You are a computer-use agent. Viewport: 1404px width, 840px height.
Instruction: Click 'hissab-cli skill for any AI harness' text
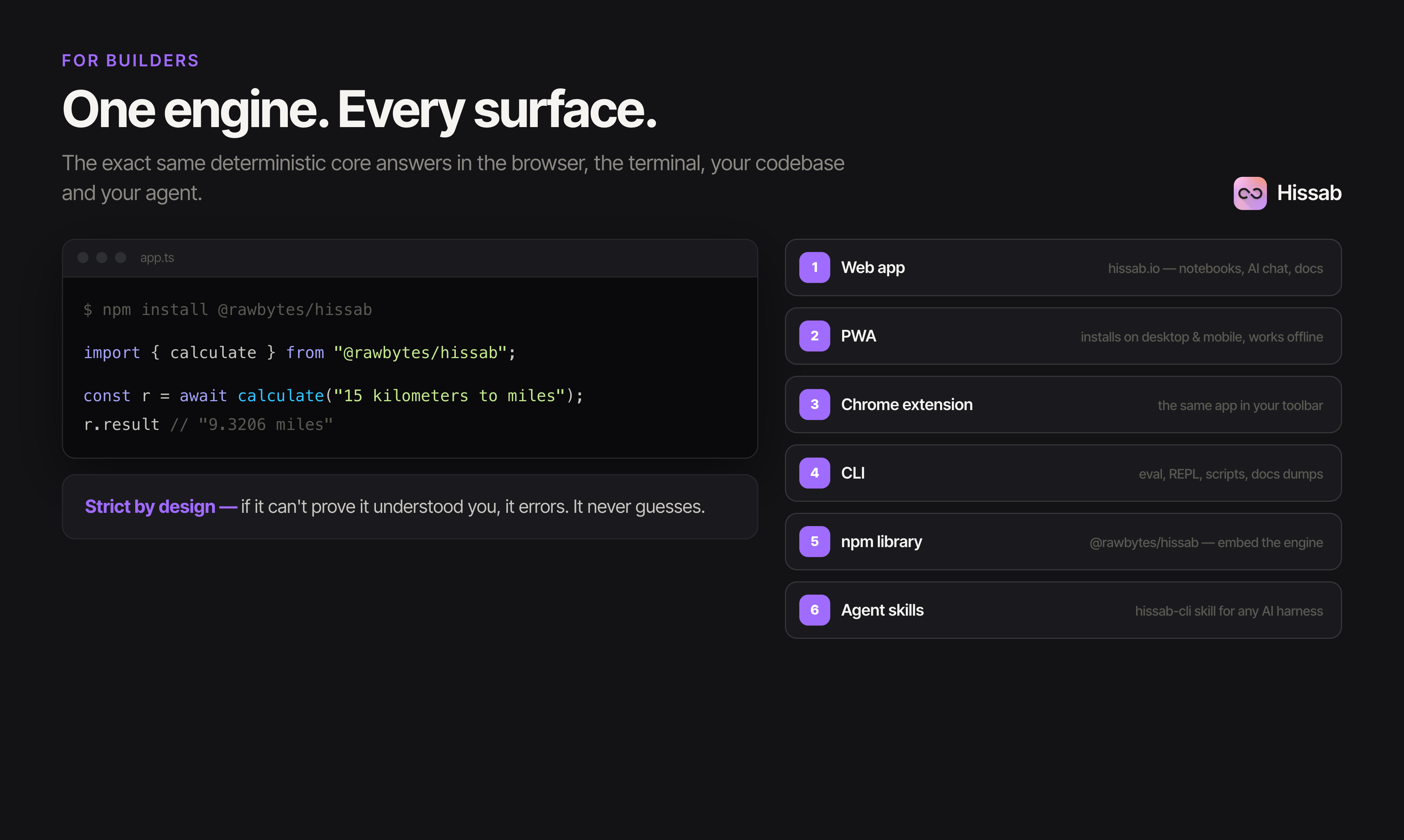tap(1229, 611)
